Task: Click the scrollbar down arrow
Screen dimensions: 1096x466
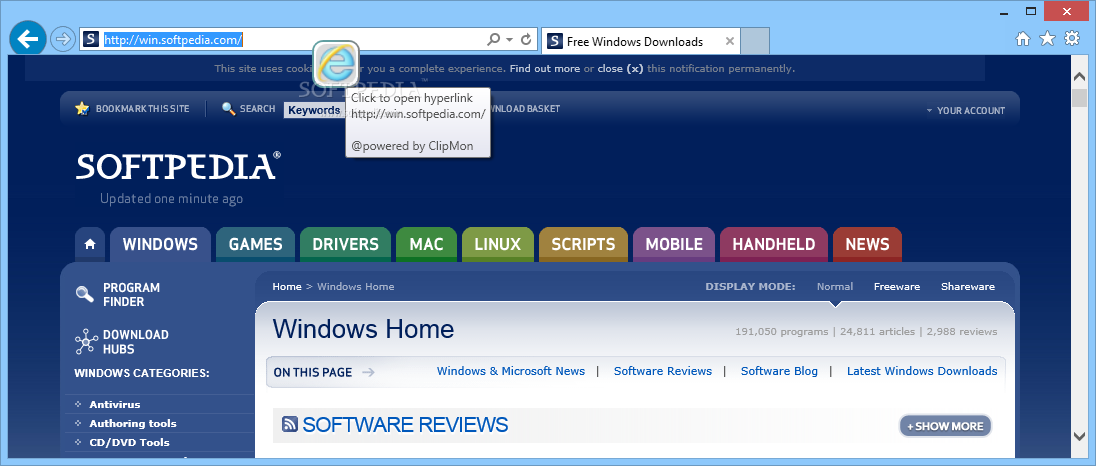Action: click(x=1079, y=436)
